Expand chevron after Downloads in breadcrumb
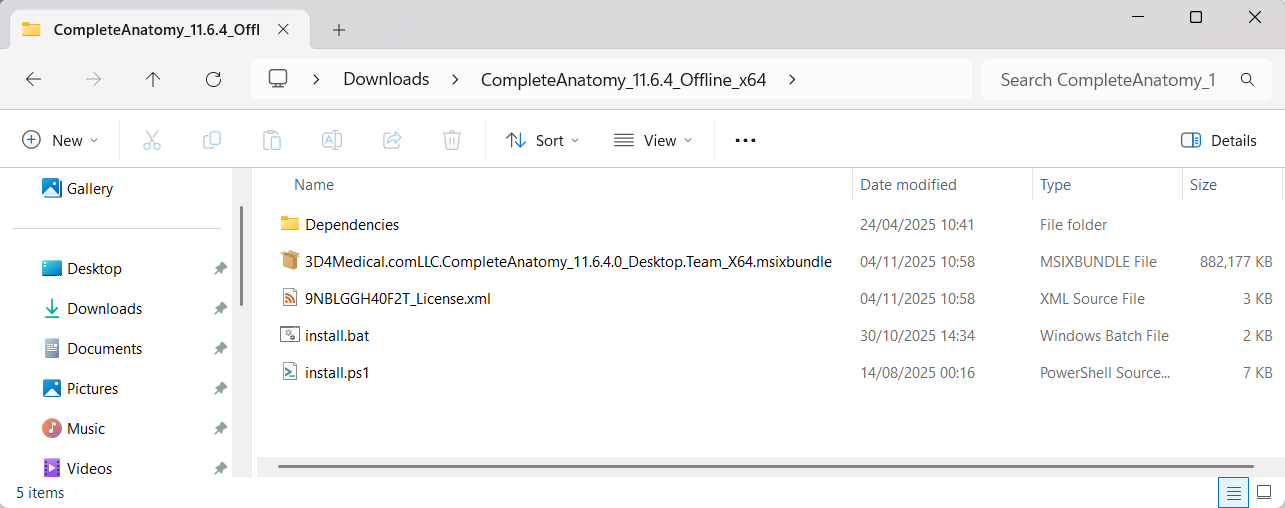The height and width of the screenshot is (508, 1285). [x=455, y=79]
